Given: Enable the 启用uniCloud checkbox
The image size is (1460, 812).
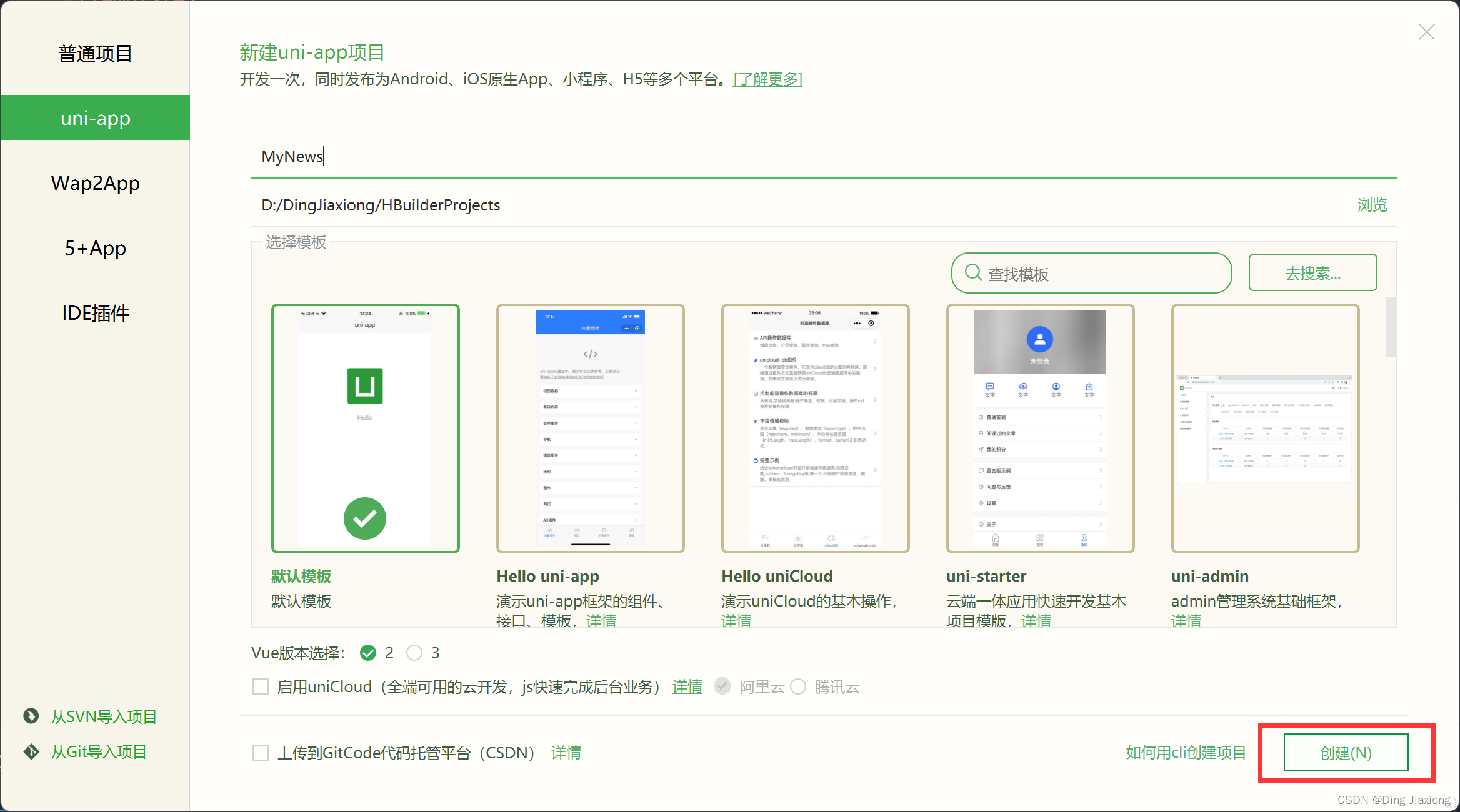Looking at the screenshot, I should (261, 686).
